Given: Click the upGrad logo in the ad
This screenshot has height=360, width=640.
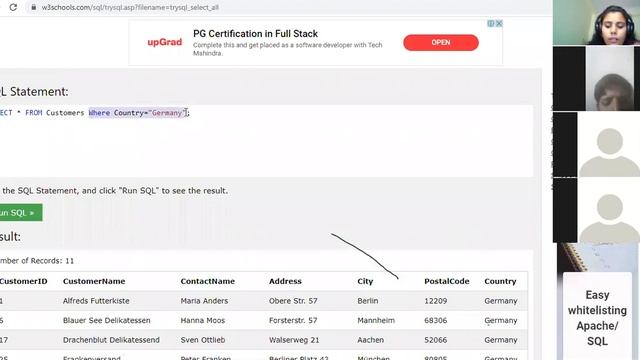Looking at the screenshot, I should pos(164,42).
